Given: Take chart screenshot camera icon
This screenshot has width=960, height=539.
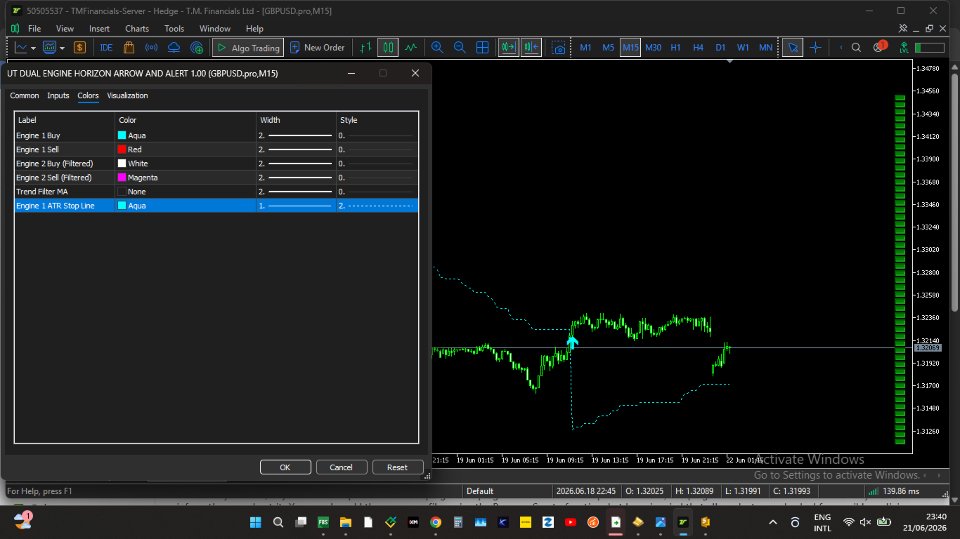Looking at the screenshot, I should (558, 48).
